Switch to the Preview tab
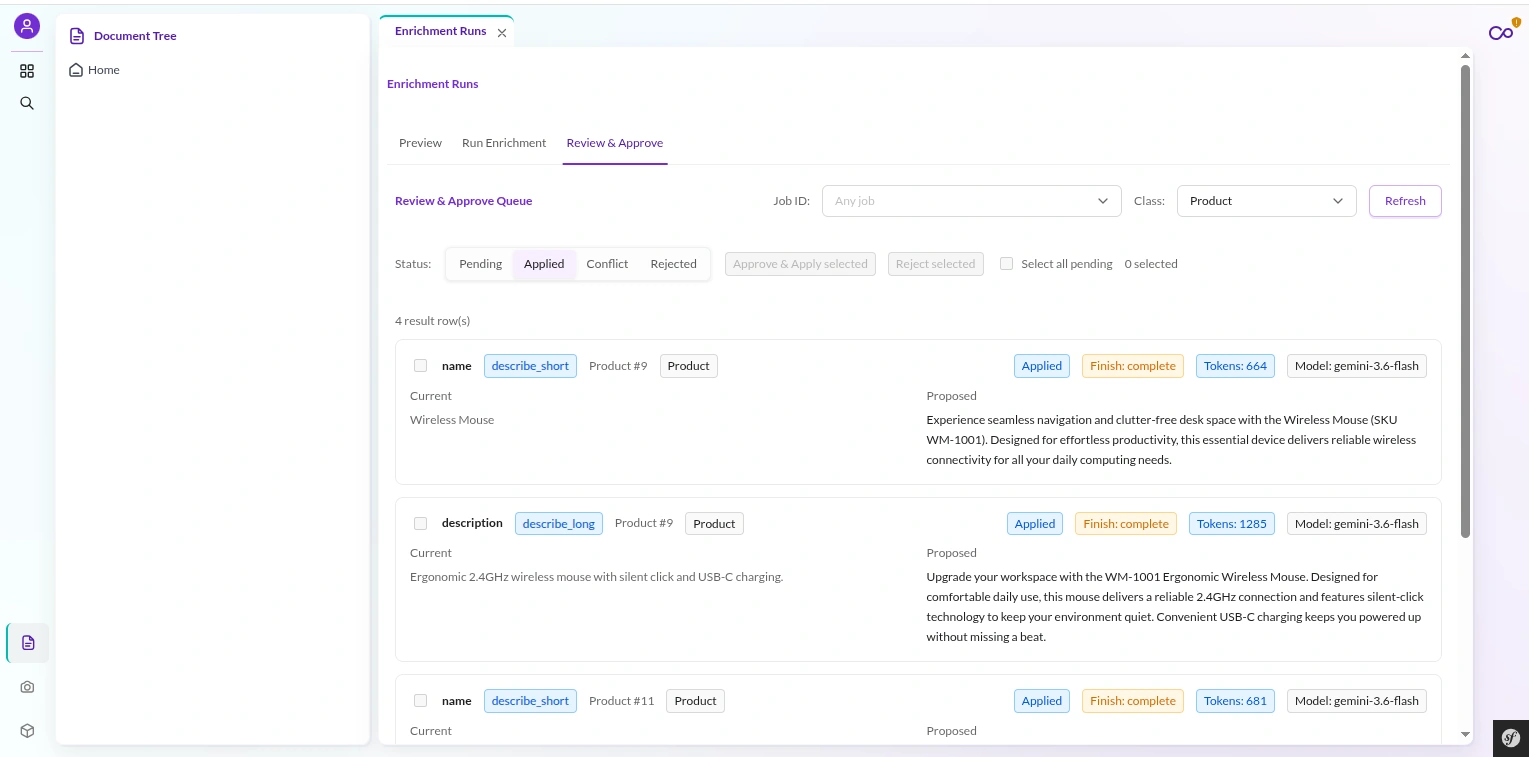 coord(420,143)
